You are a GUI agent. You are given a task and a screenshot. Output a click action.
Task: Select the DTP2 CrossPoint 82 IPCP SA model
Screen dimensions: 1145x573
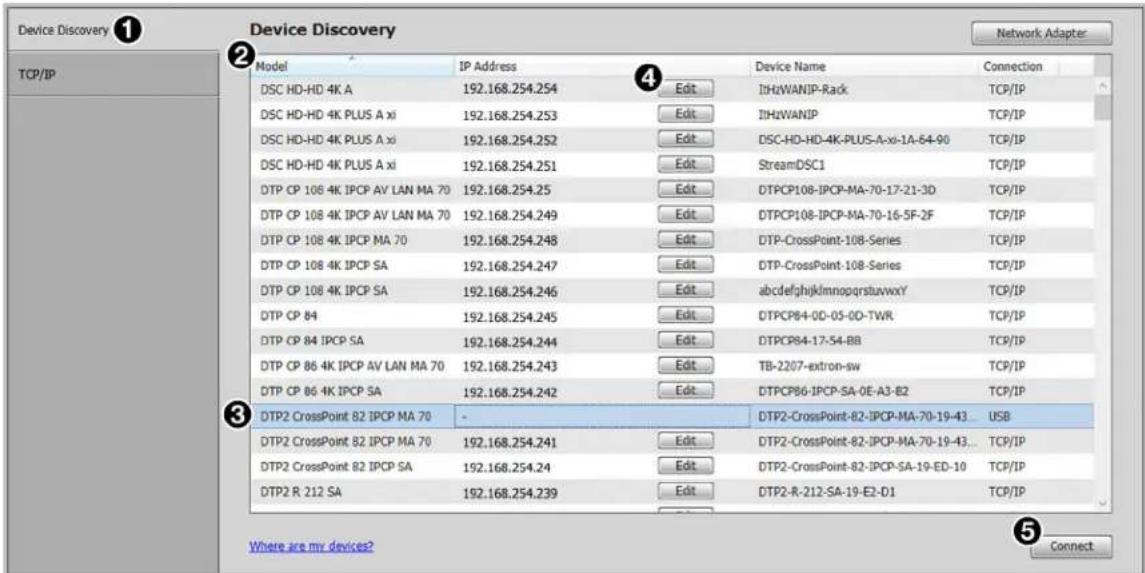(336, 466)
